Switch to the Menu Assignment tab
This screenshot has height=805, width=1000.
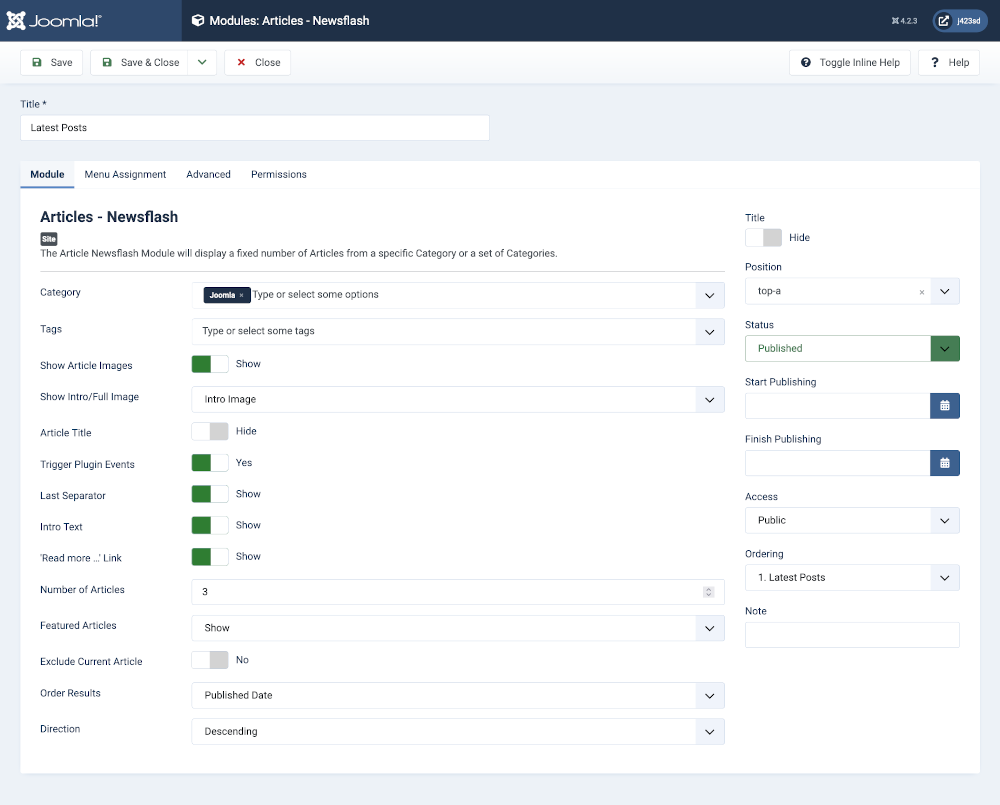point(124,174)
